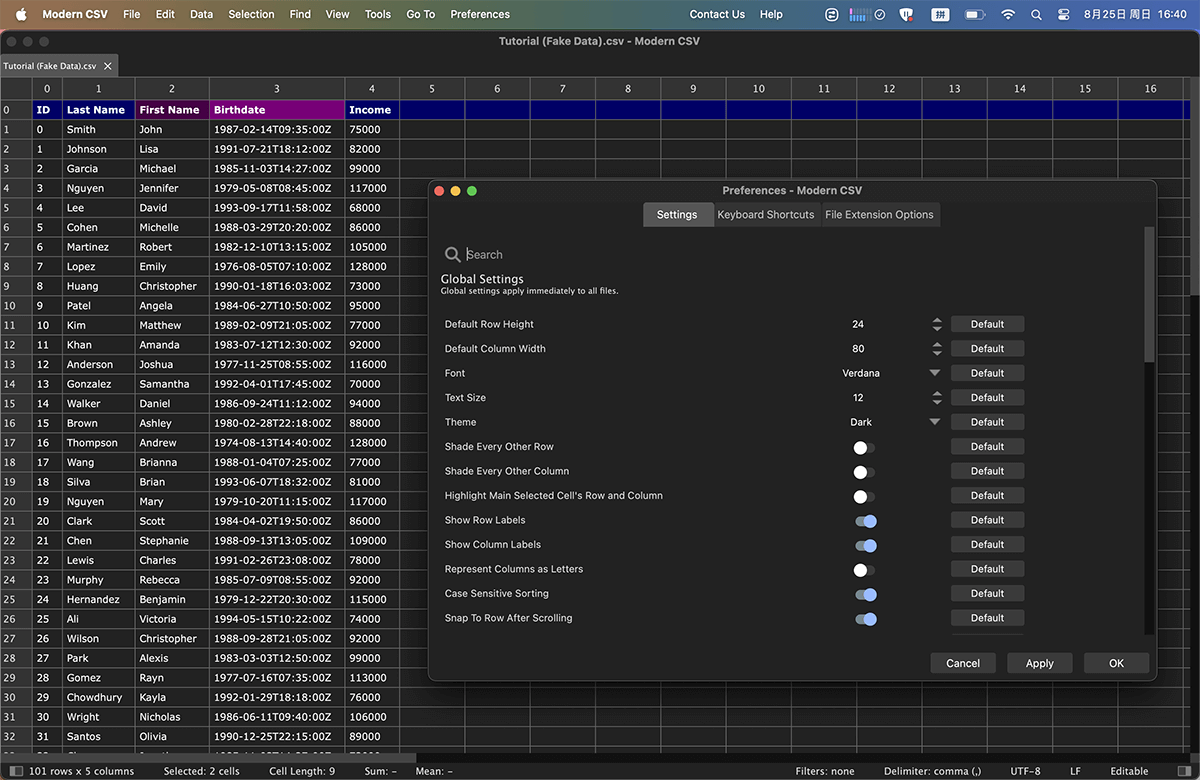Open the Data menu
The image size is (1200, 780).
click(201, 14)
